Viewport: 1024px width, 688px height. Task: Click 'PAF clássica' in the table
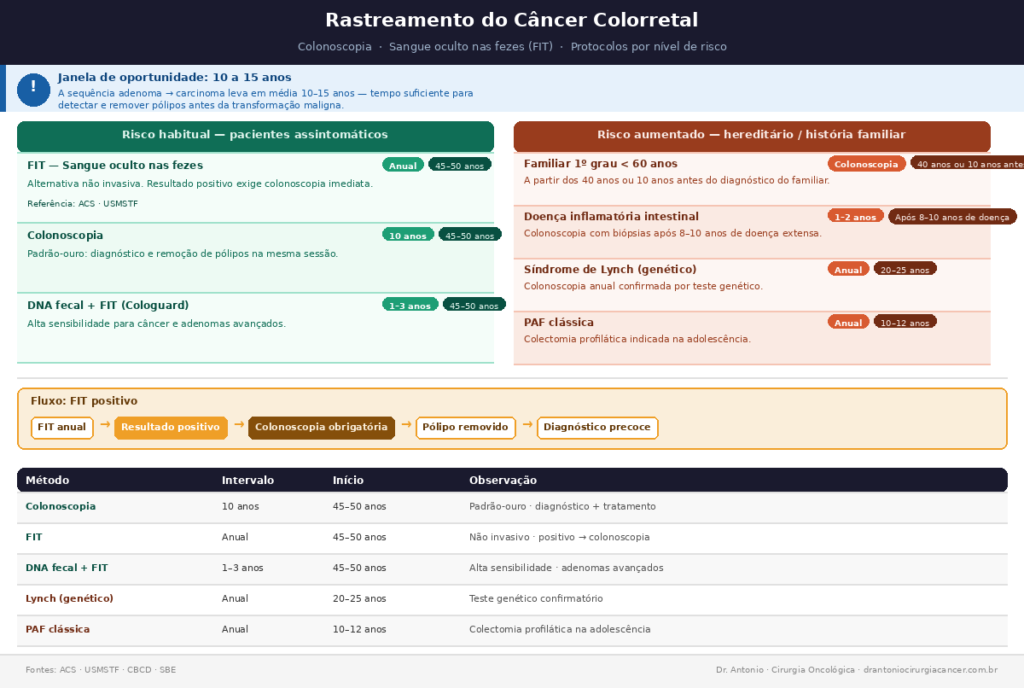click(x=57, y=629)
